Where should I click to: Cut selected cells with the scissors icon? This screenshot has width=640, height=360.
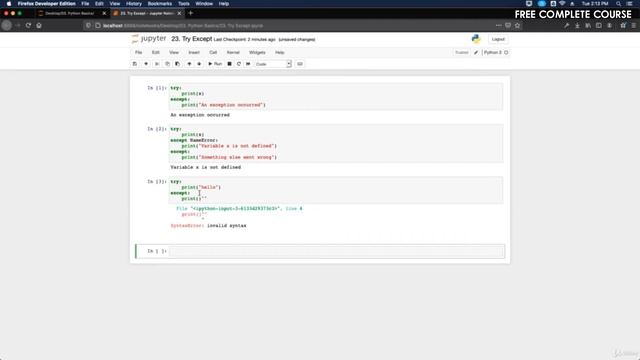coord(157,64)
